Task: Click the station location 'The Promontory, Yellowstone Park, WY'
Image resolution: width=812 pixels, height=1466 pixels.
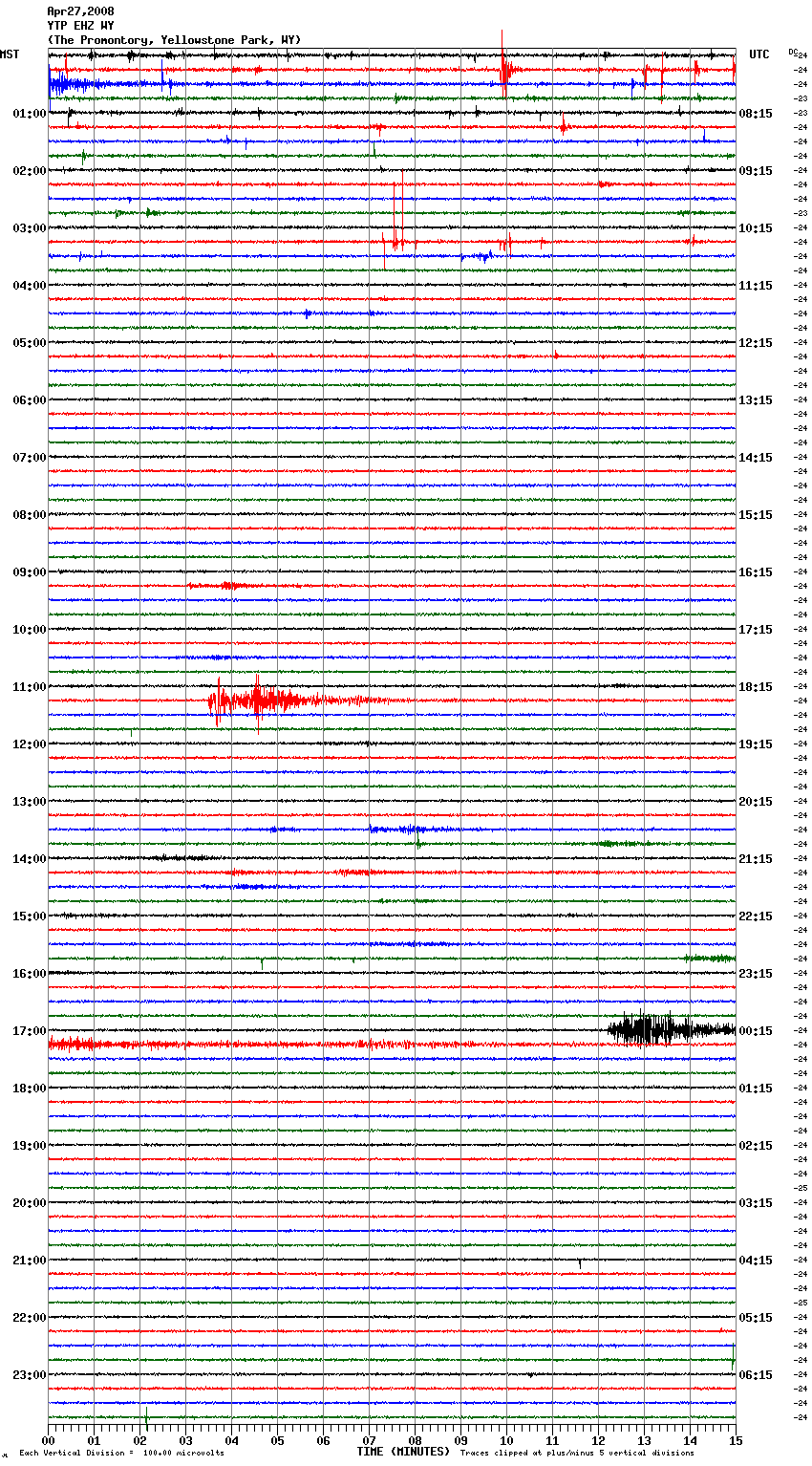Action: tap(174, 40)
